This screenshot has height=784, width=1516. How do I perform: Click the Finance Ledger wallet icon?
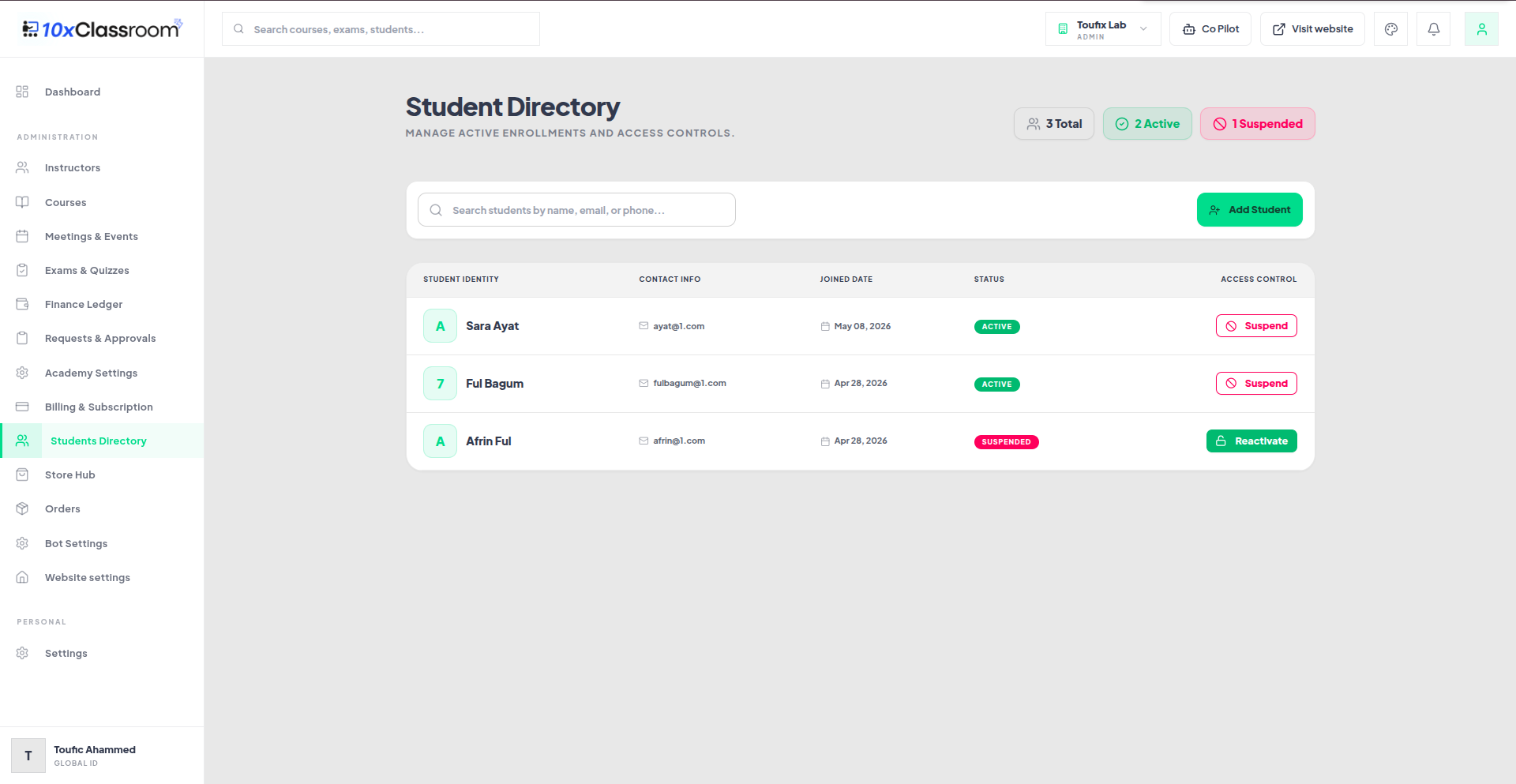22,304
